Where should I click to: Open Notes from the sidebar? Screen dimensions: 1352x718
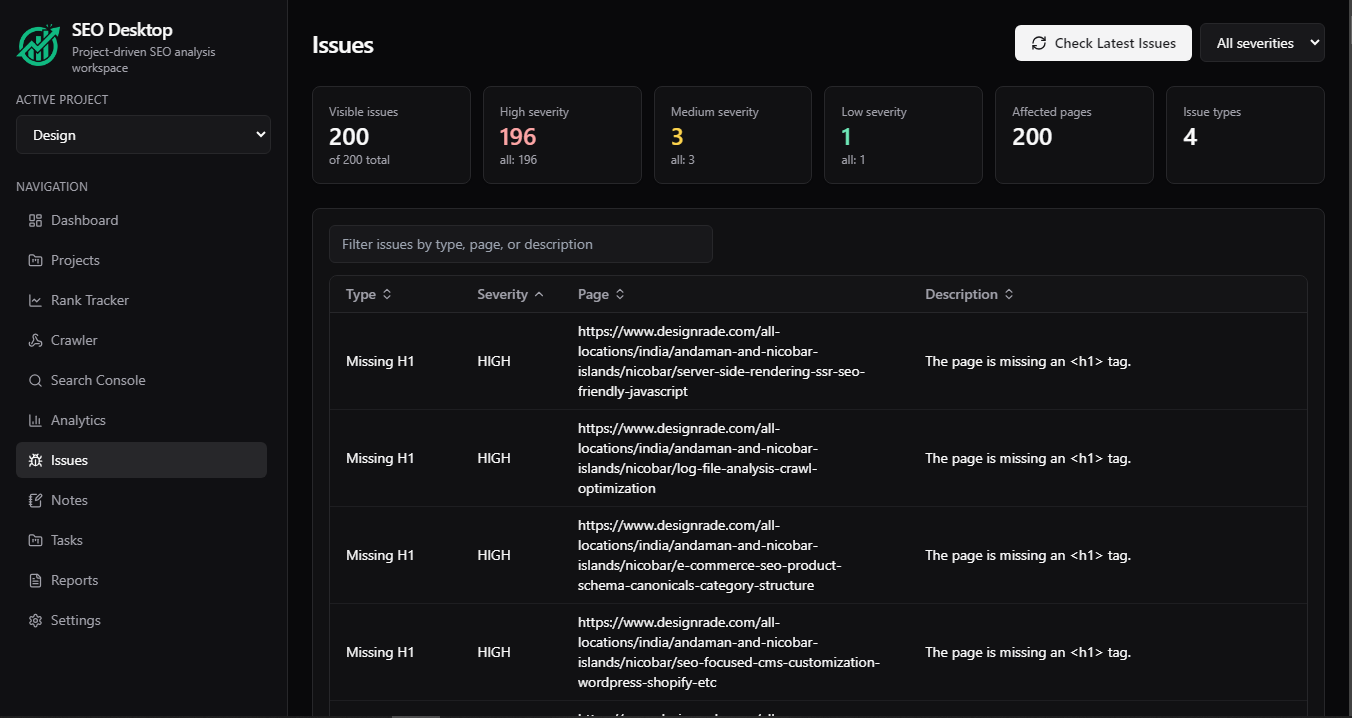(141, 500)
